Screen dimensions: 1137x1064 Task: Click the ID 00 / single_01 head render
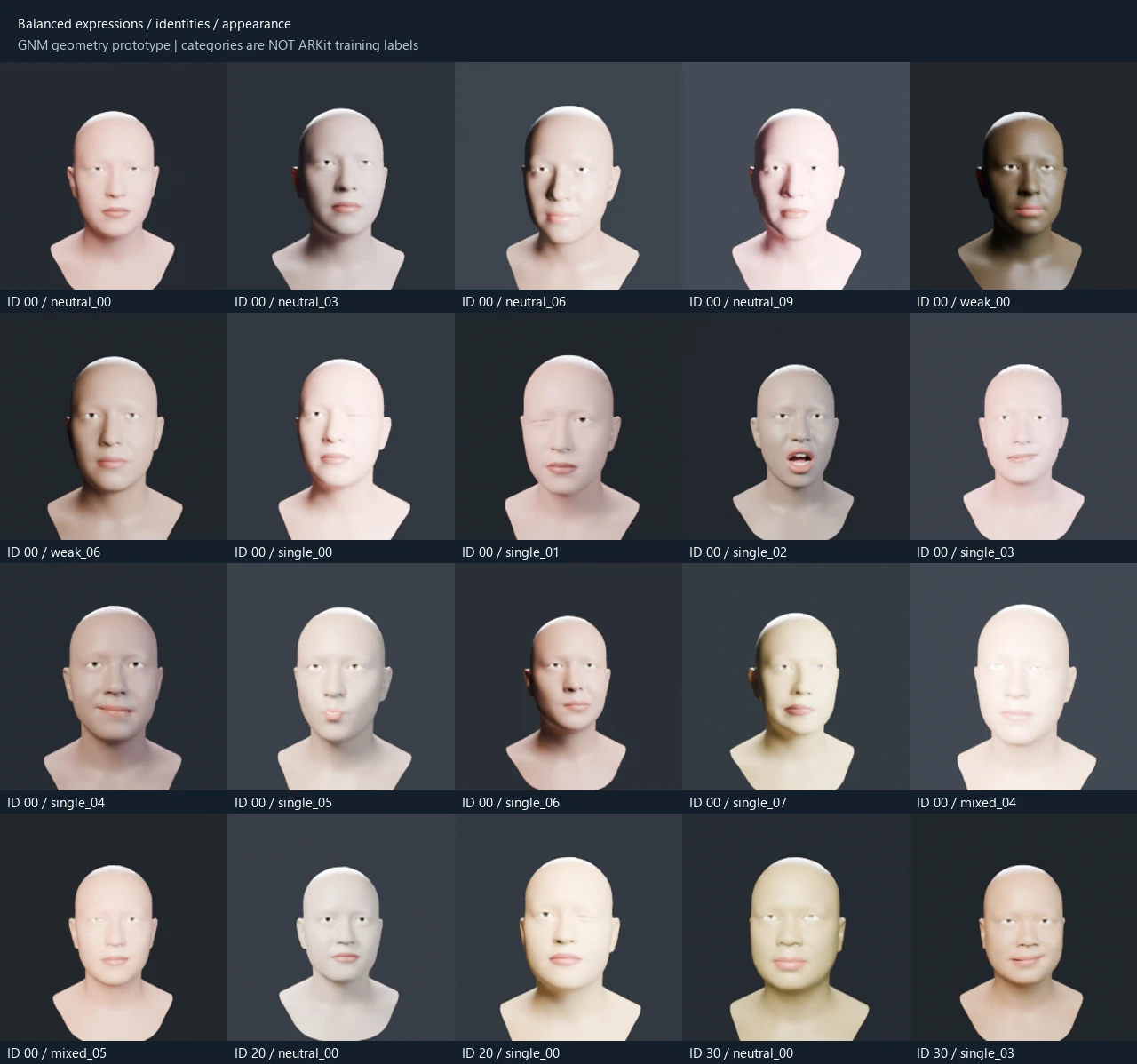coord(568,426)
